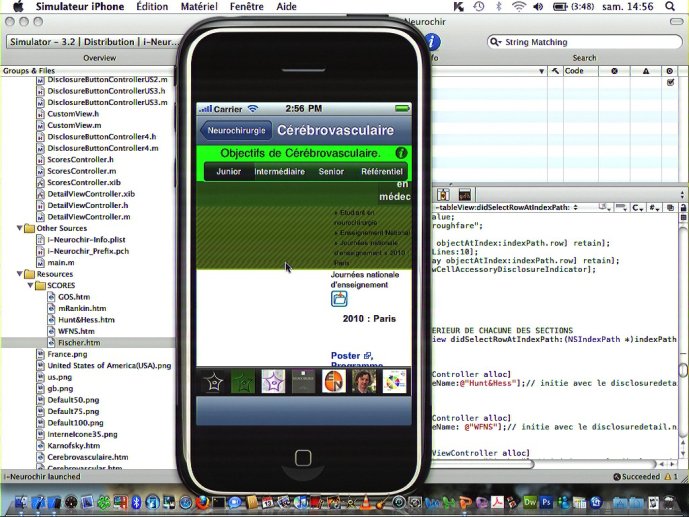The width and height of the screenshot is (689, 517).
Task: Open the bookmarks dropdown in editor bar
Action: point(606,207)
